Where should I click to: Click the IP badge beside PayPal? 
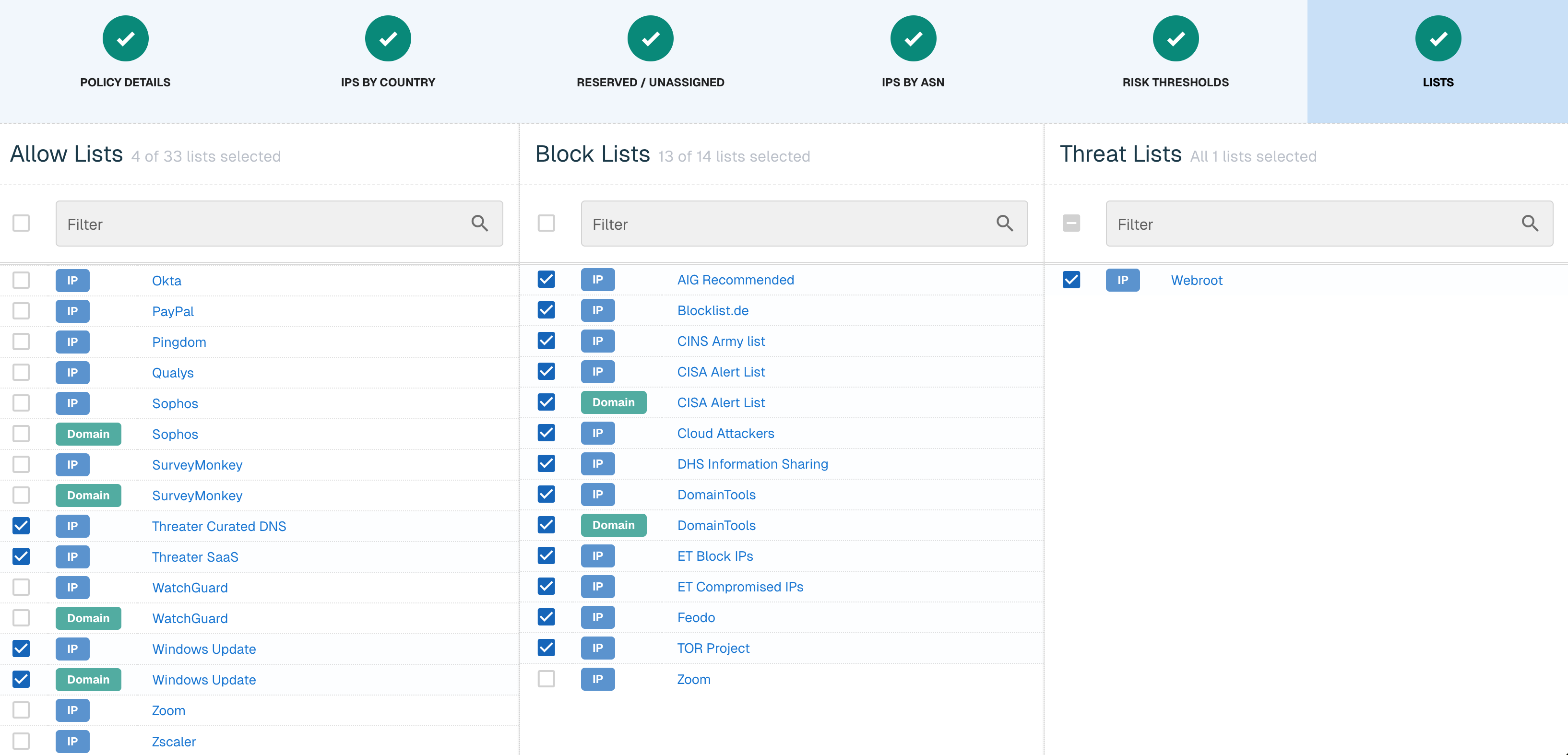tap(72, 311)
